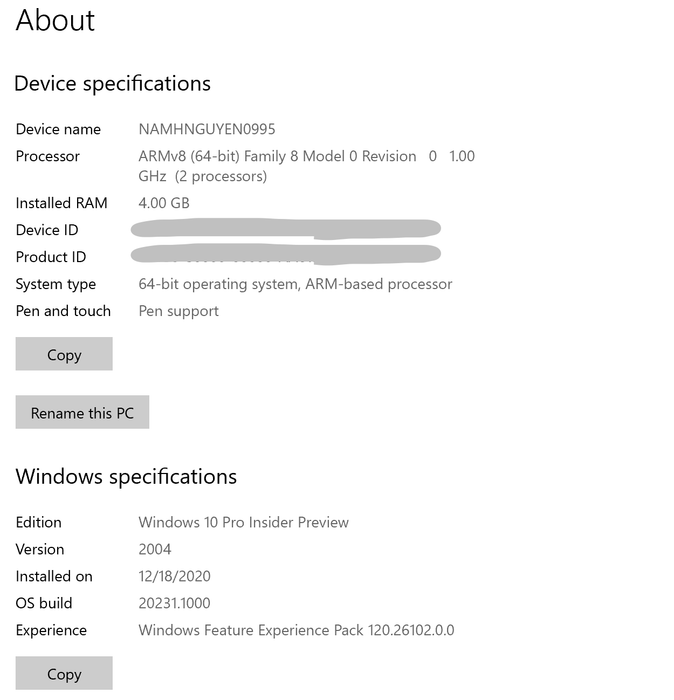674x700 pixels.
Task: Click the Version label
Action: pos(40,550)
